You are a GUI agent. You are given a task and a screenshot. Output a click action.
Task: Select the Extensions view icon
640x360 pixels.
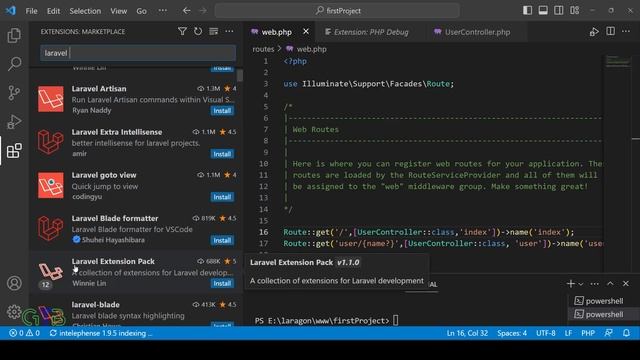[14, 151]
